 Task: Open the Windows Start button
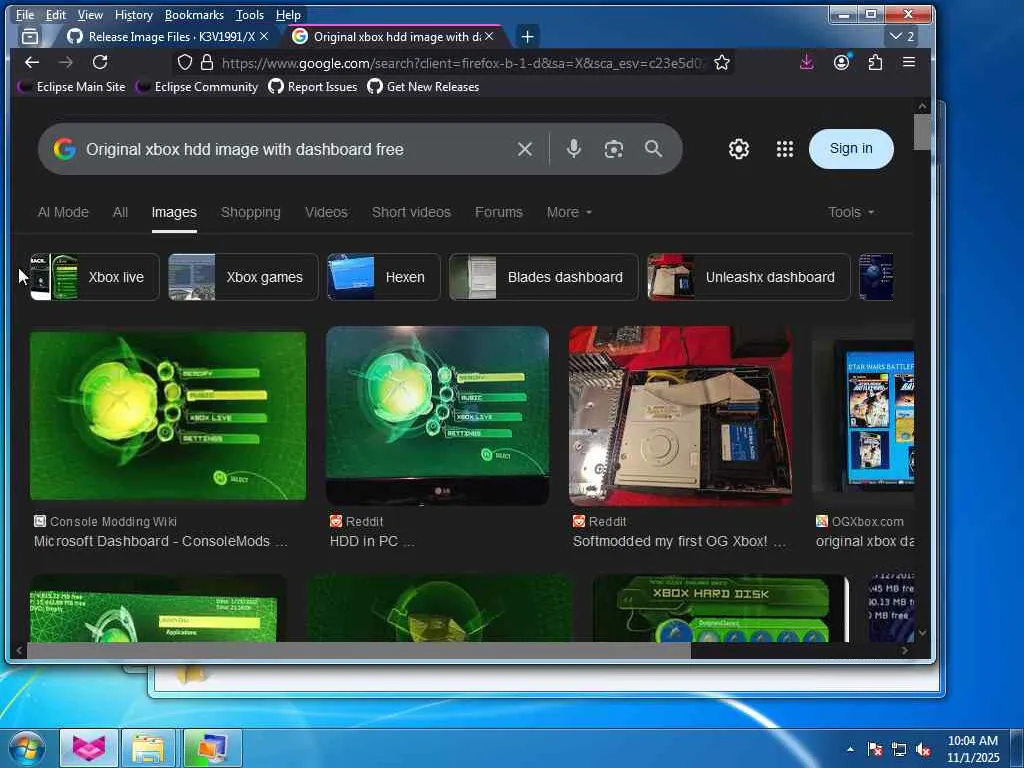tap(26, 748)
